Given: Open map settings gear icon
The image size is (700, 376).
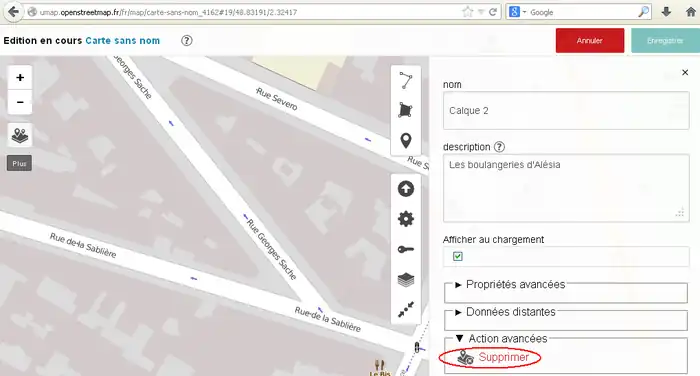Looking at the screenshot, I should (x=405, y=219).
